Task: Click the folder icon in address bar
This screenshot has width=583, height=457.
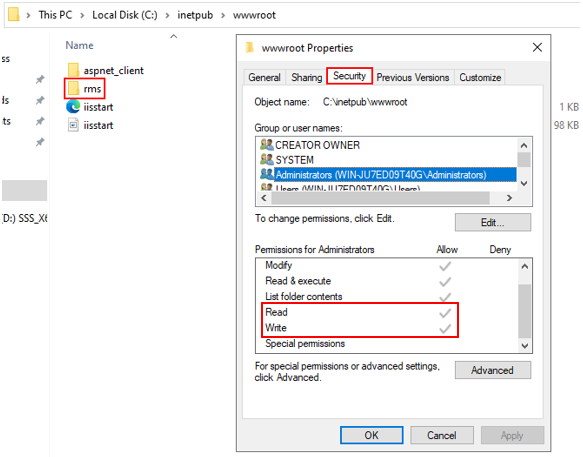Action: pos(13,15)
